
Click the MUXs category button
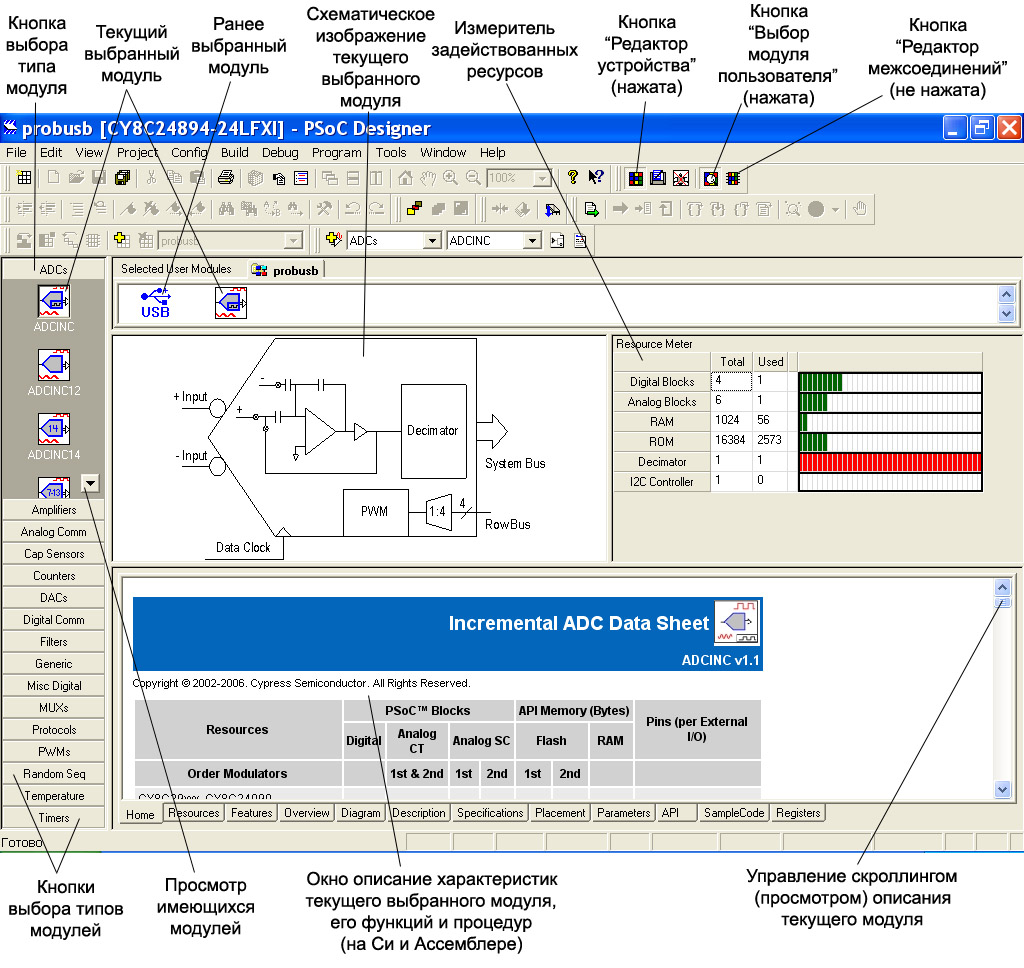(54, 707)
